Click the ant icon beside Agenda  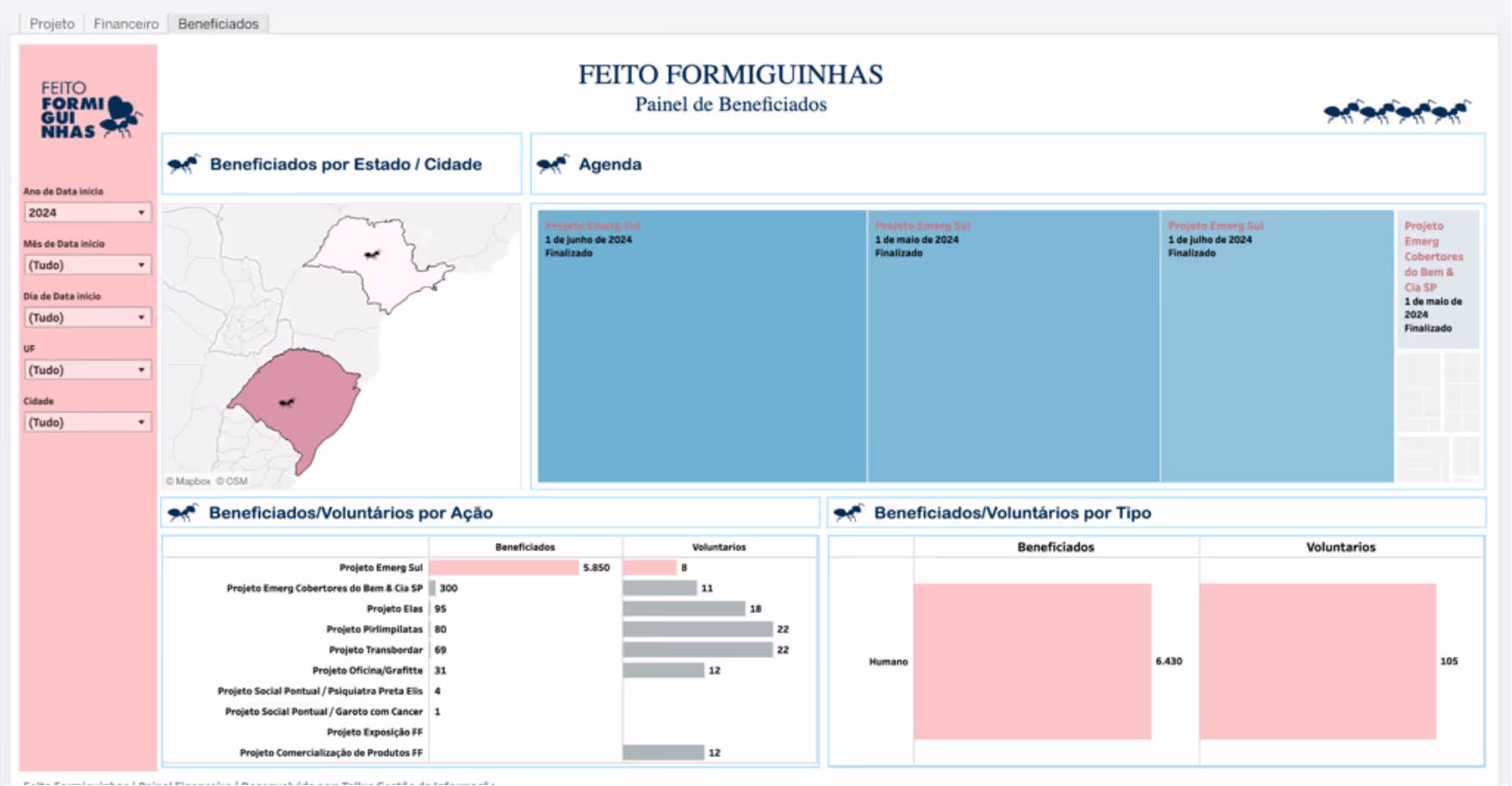[553, 164]
